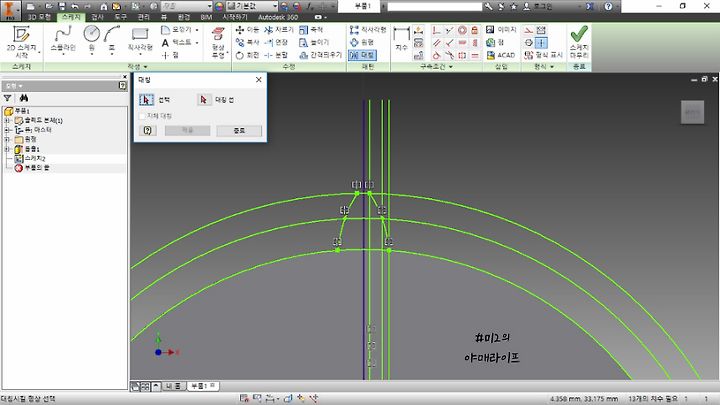Expand the Constrain (구속조건) panel dropdown

point(436,67)
